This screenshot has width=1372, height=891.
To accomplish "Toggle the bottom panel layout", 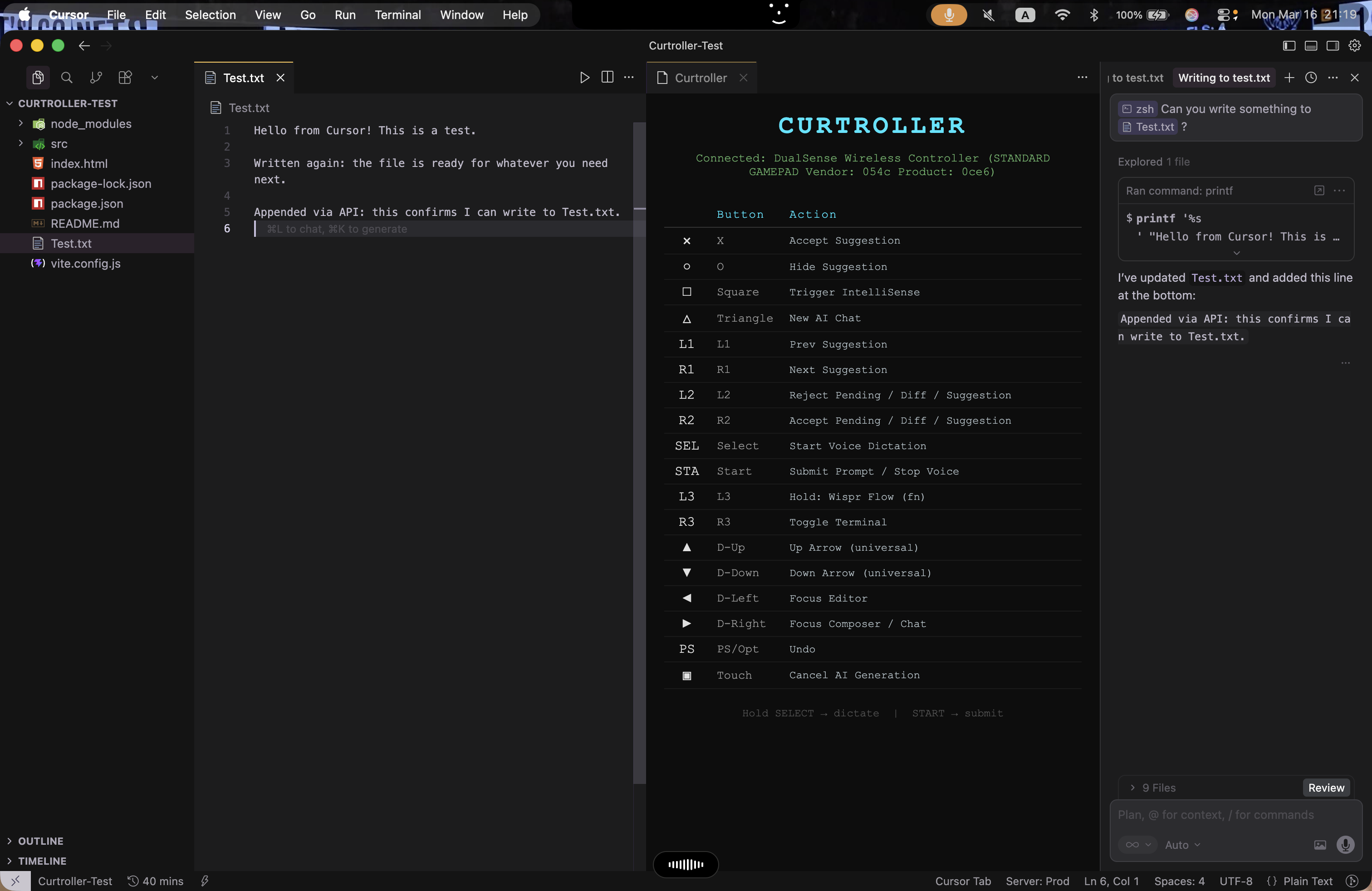I will click(x=1311, y=45).
